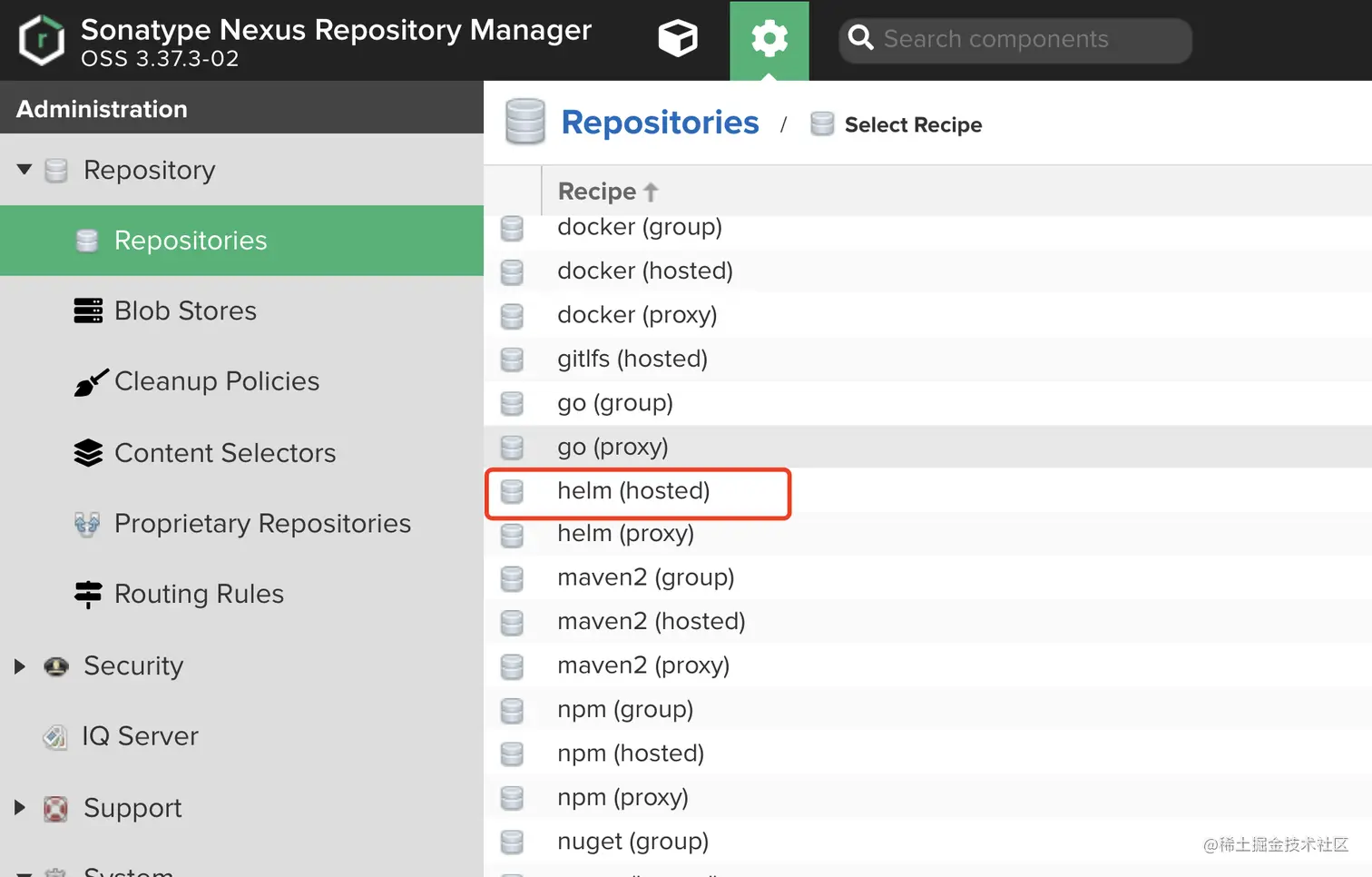
Task: Choose the npm (hosted) recipe
Action: click(x=927, y=754)
